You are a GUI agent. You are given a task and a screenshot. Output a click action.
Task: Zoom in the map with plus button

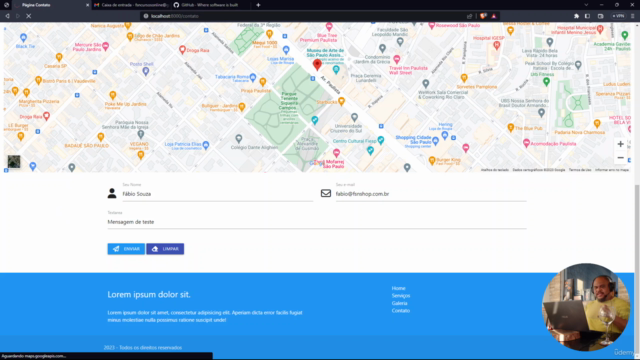tap(620, 144)
